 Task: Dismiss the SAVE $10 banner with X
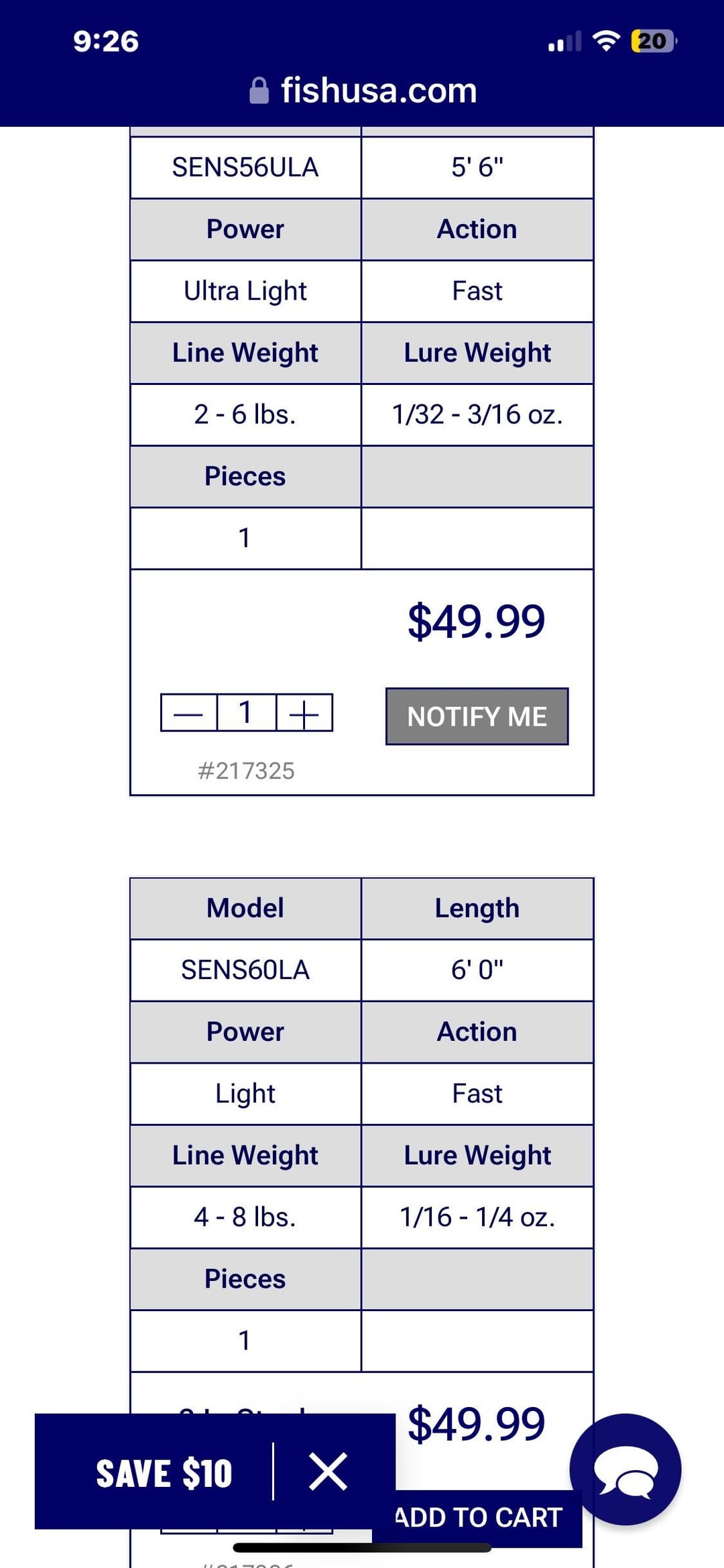click(328, 1472)
